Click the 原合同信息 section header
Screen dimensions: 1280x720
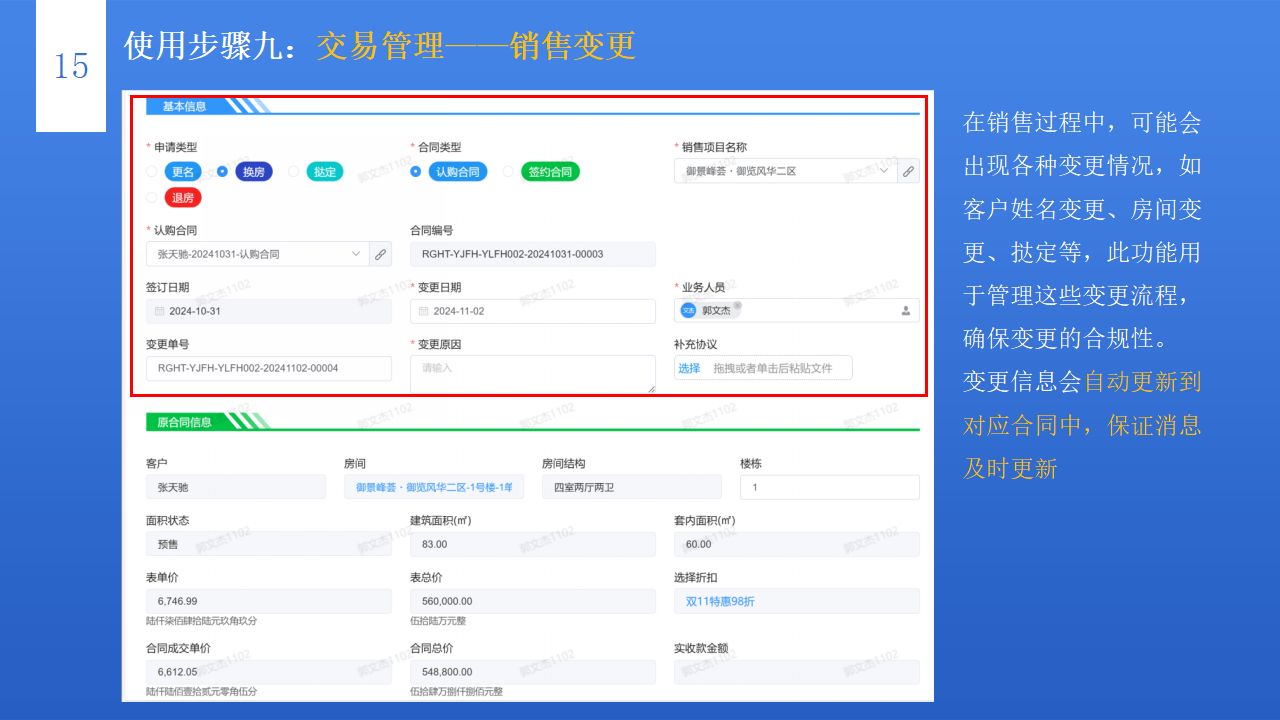coord(186,421)
